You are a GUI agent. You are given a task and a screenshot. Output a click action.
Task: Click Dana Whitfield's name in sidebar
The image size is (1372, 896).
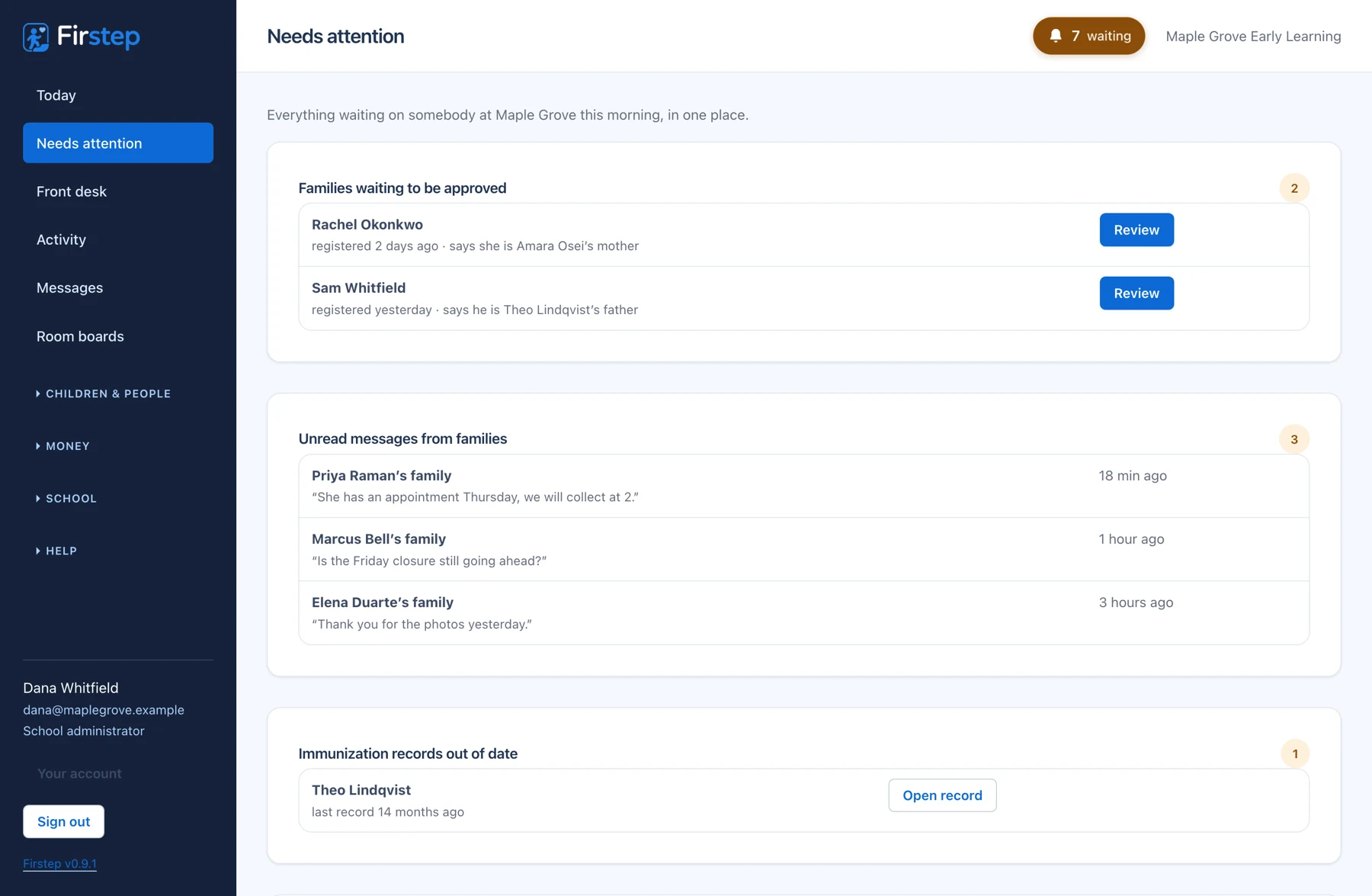[x=71, y=688]
